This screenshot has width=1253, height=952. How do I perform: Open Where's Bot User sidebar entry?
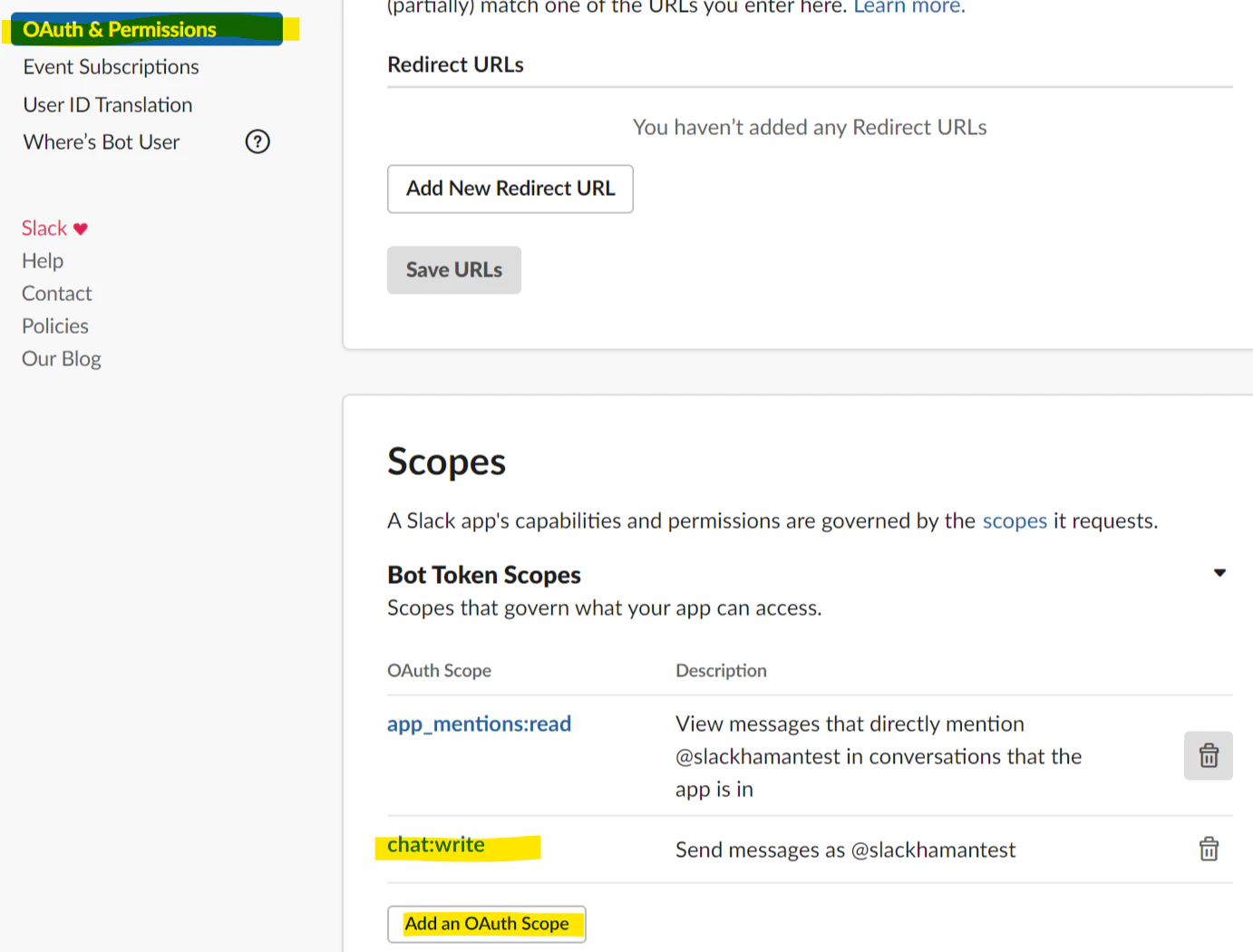click(102, 142)
